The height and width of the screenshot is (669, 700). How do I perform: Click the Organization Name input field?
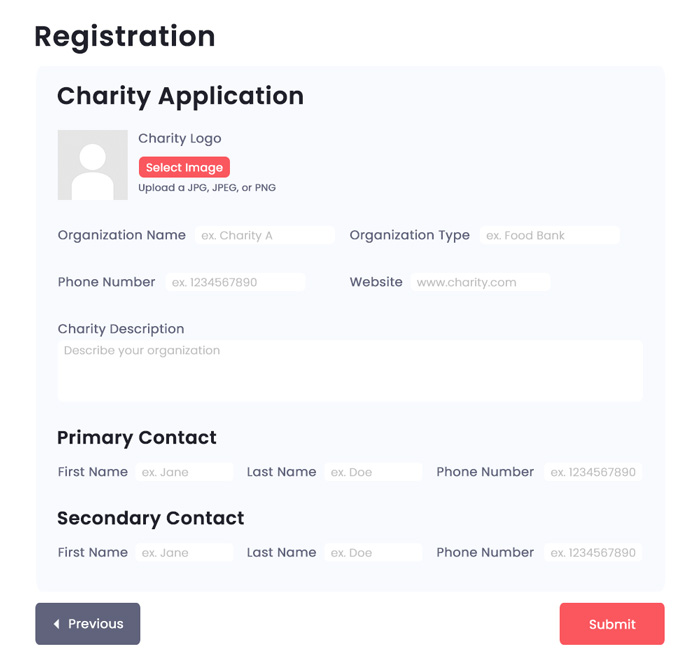(x=265, y=235)
